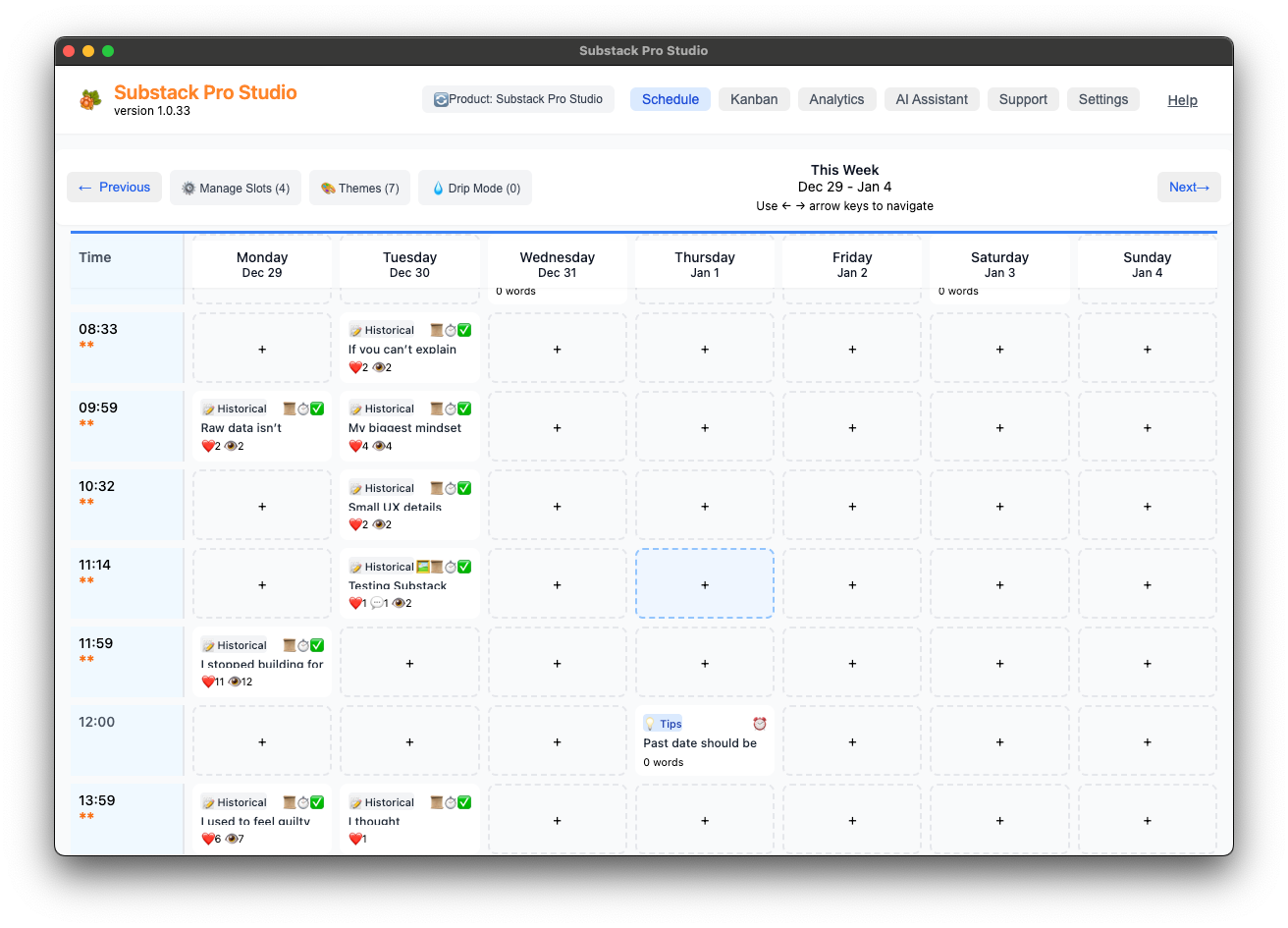Screen dimensions: 1288x928
Task: Click the Thursday Jan 1 column header
Action: [705, 264]
